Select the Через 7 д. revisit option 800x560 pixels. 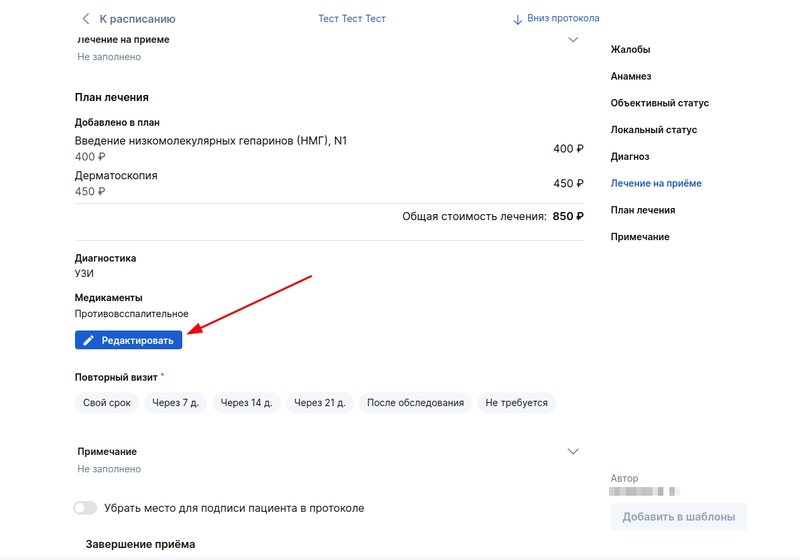point(176,402)
